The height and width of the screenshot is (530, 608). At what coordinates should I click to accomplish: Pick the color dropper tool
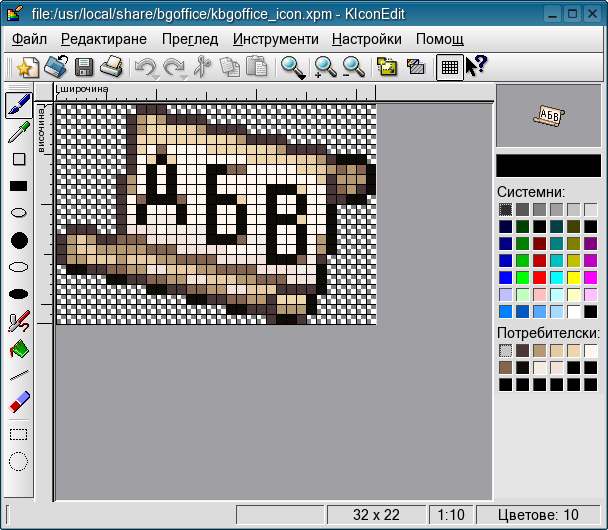tap(19, 132)
